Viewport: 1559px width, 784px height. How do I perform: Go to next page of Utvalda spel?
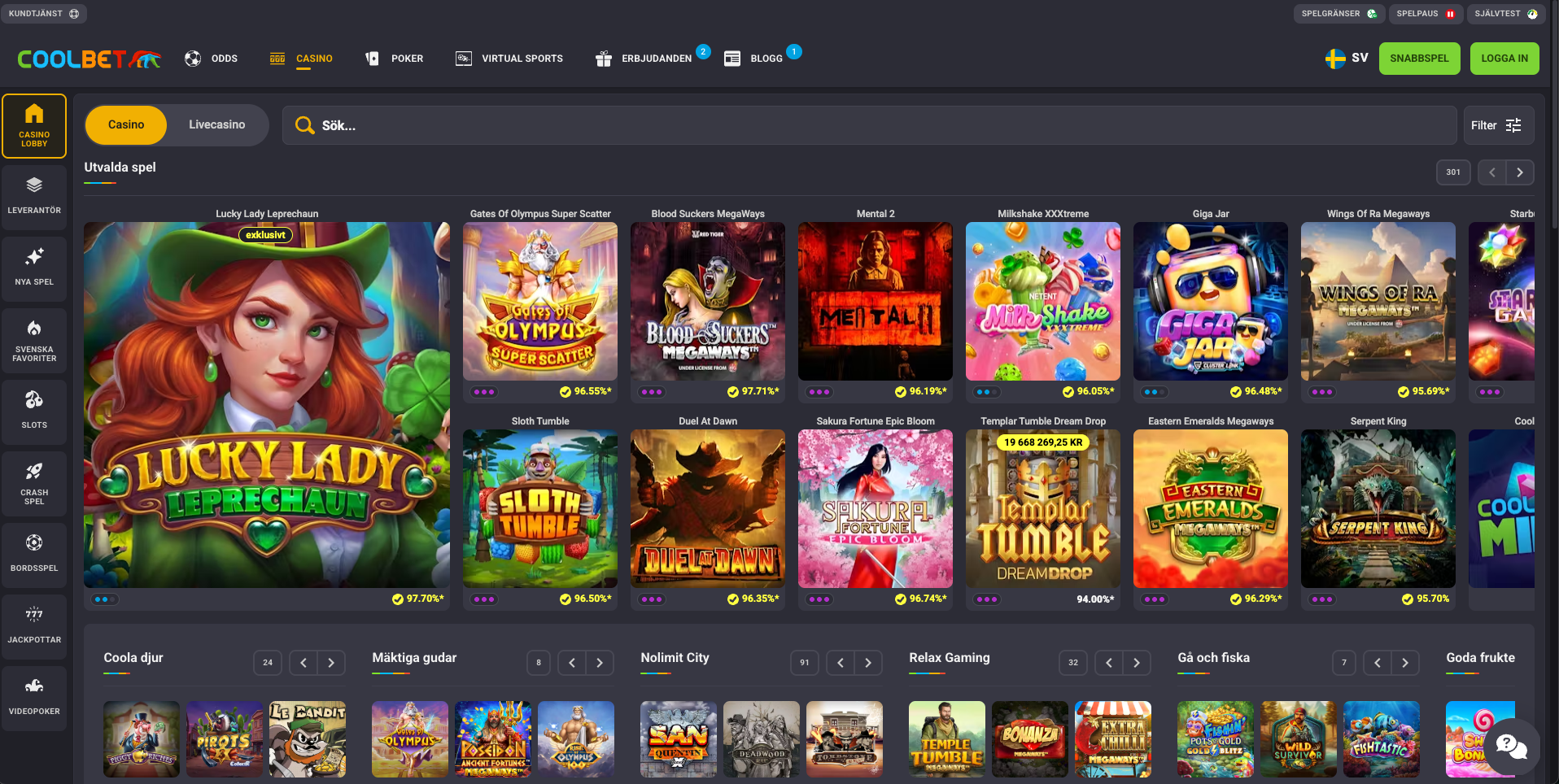coord(1520,172)
